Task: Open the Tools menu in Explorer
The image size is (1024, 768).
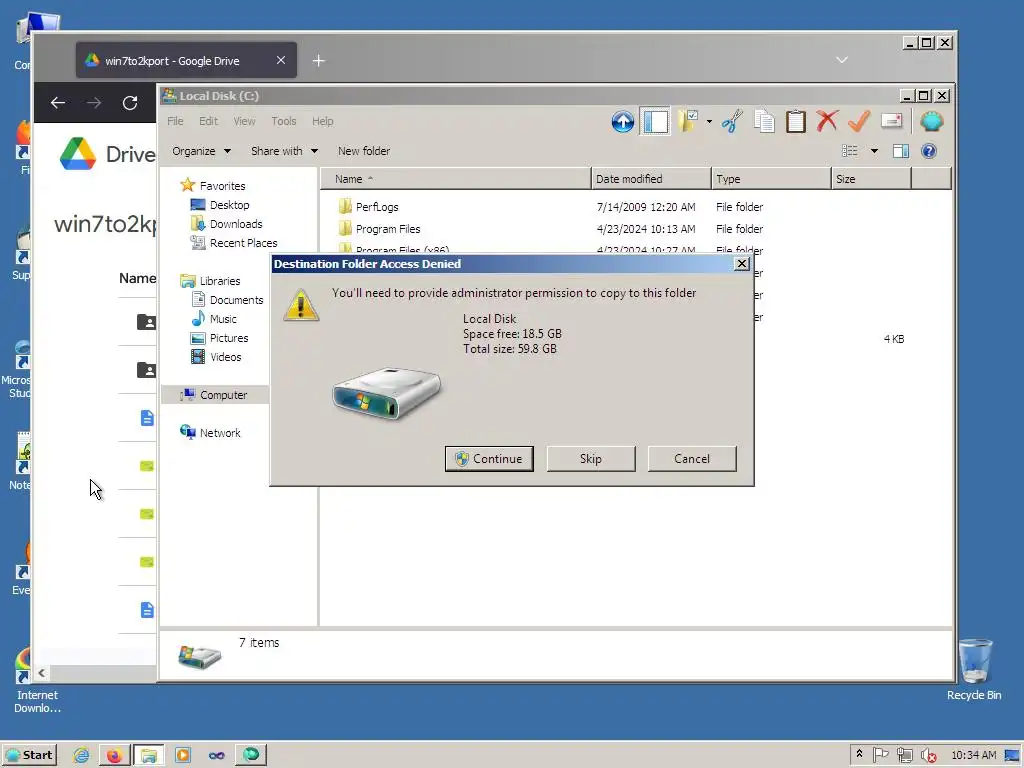Action: 283,121
